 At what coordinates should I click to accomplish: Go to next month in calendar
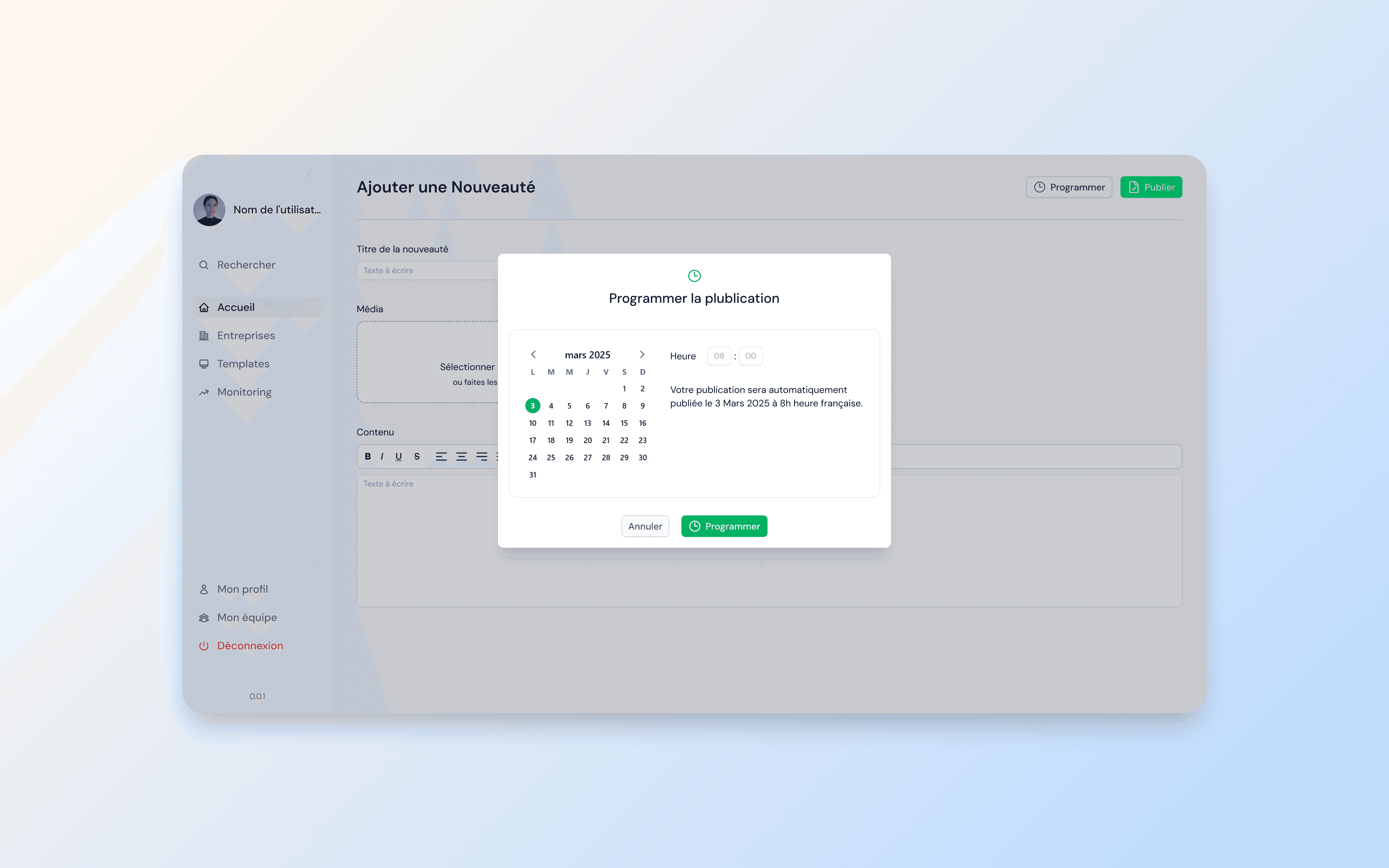642,355
